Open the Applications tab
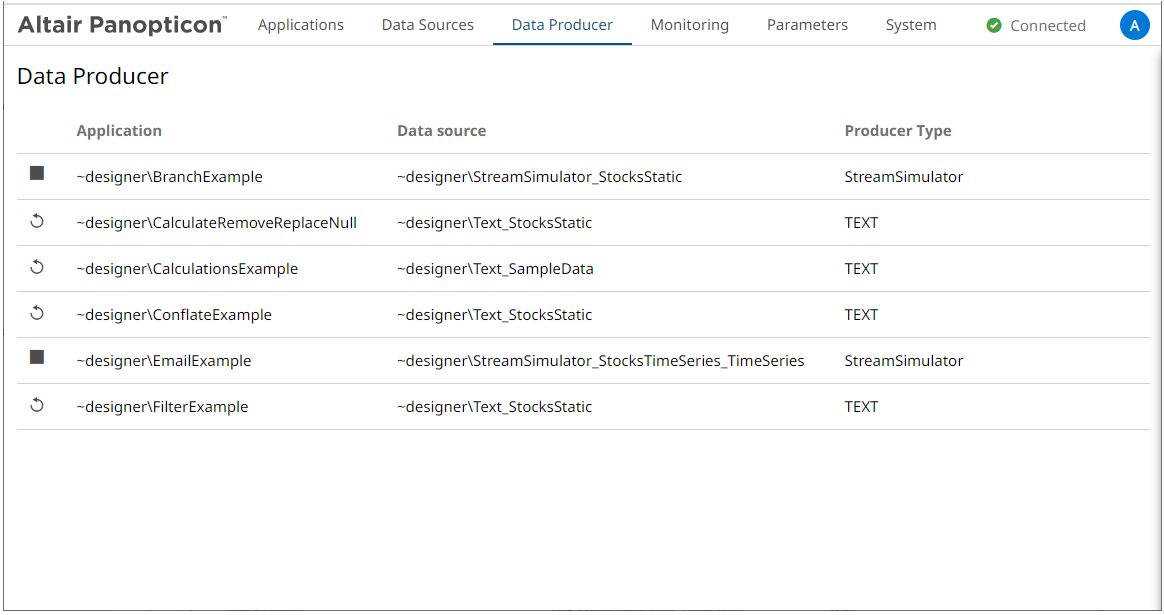Screen dimensions: 1164x615 tap(300, 25)
